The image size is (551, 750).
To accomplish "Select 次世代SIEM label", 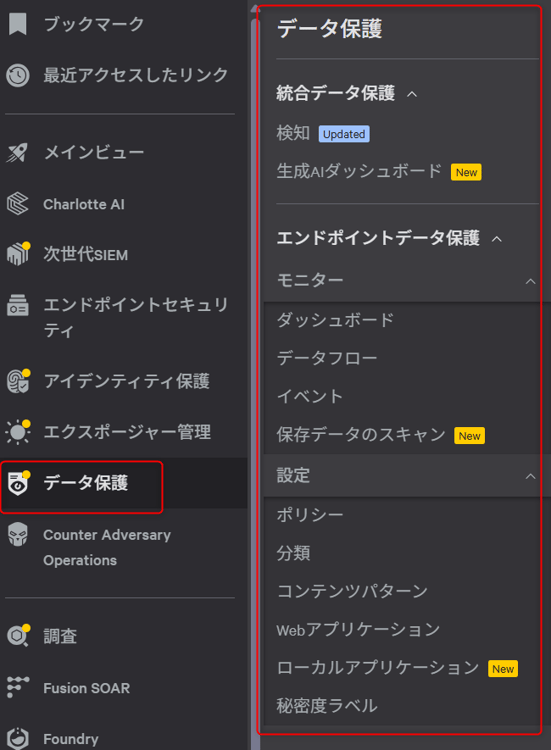I will pyautogui.click(x=86, y=254).
